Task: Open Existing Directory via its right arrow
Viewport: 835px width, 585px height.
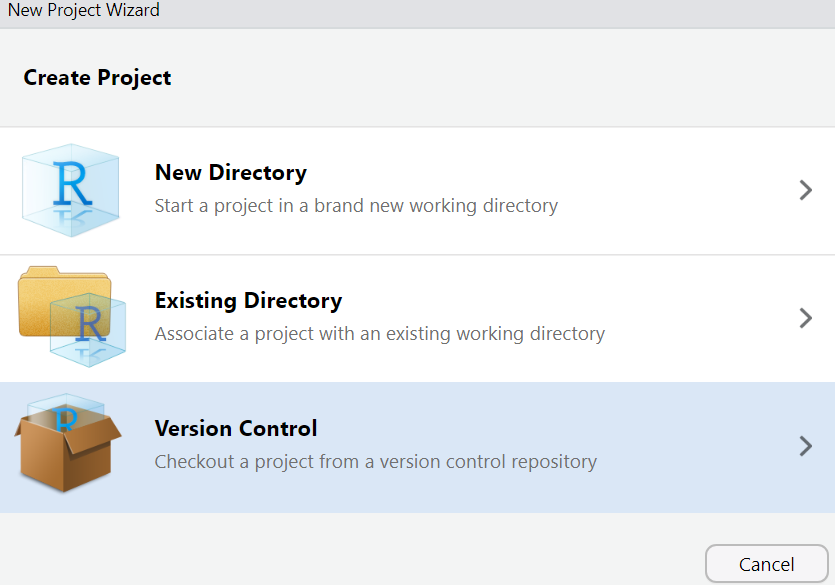Action: click(806, 318)
